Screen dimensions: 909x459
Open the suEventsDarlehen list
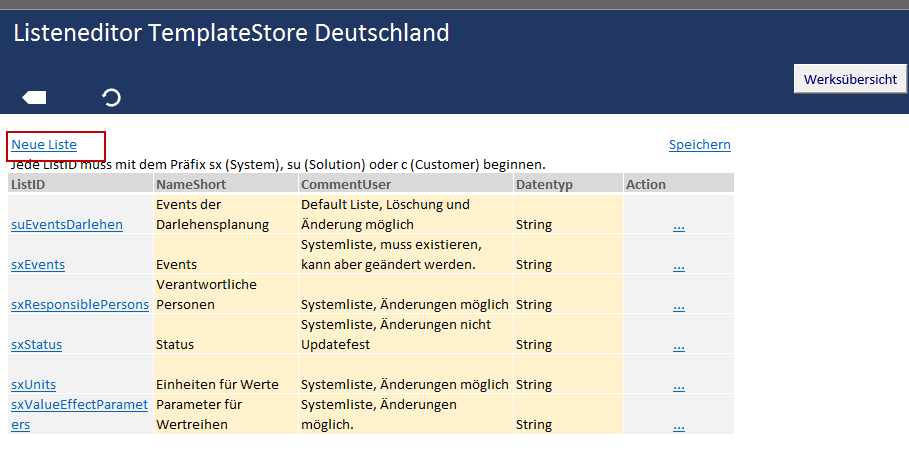click(67, 224)
